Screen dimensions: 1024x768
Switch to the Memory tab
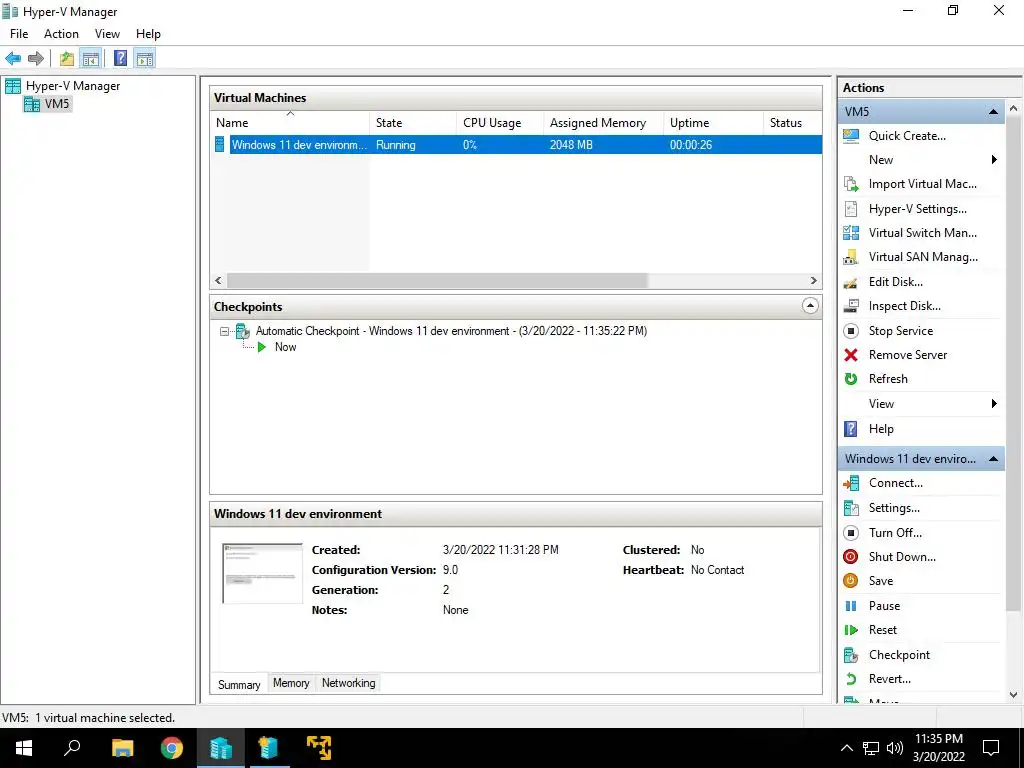click(x=291, y=683)
